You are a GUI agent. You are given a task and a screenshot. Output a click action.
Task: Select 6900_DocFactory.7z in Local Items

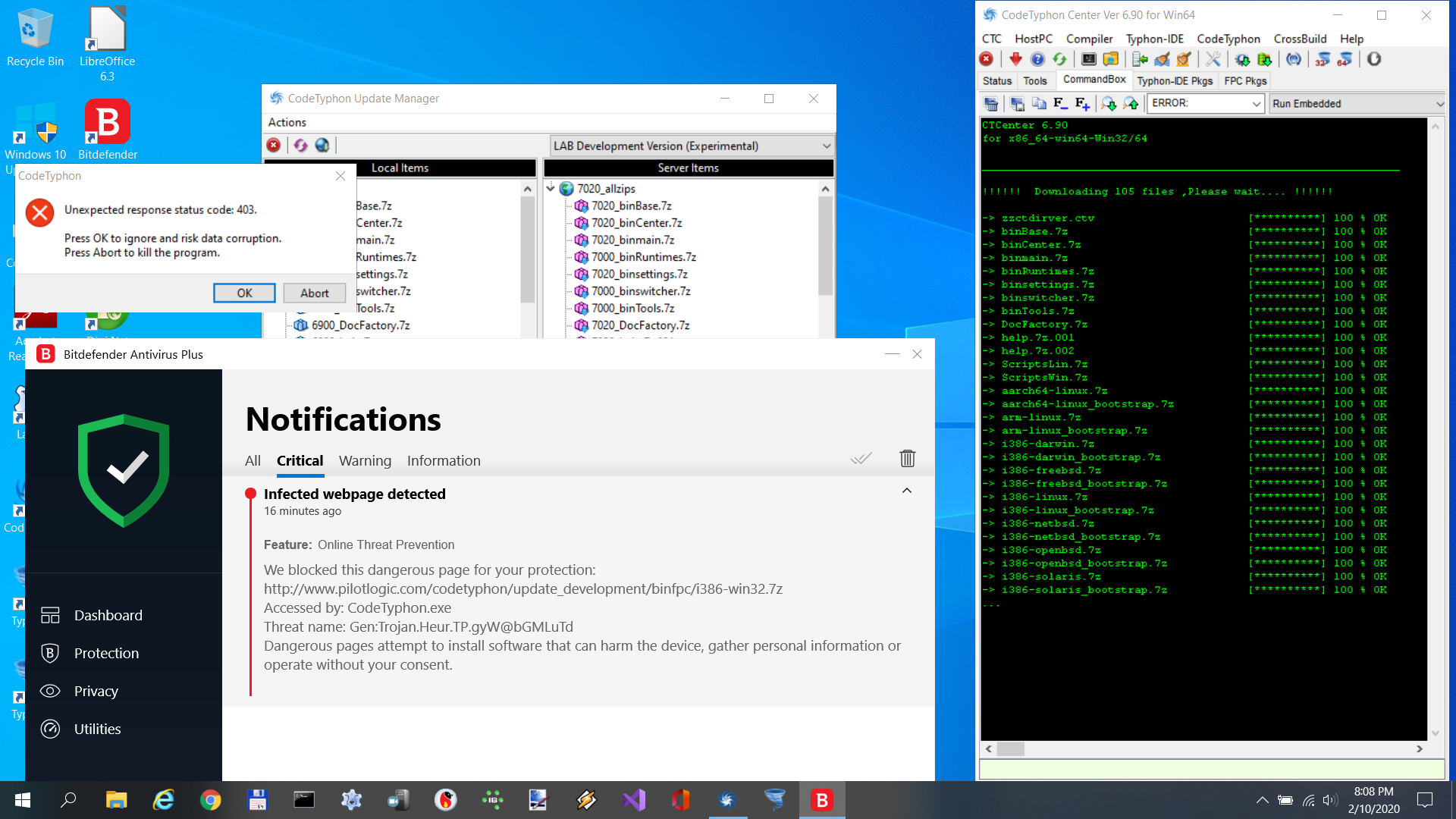360,325
